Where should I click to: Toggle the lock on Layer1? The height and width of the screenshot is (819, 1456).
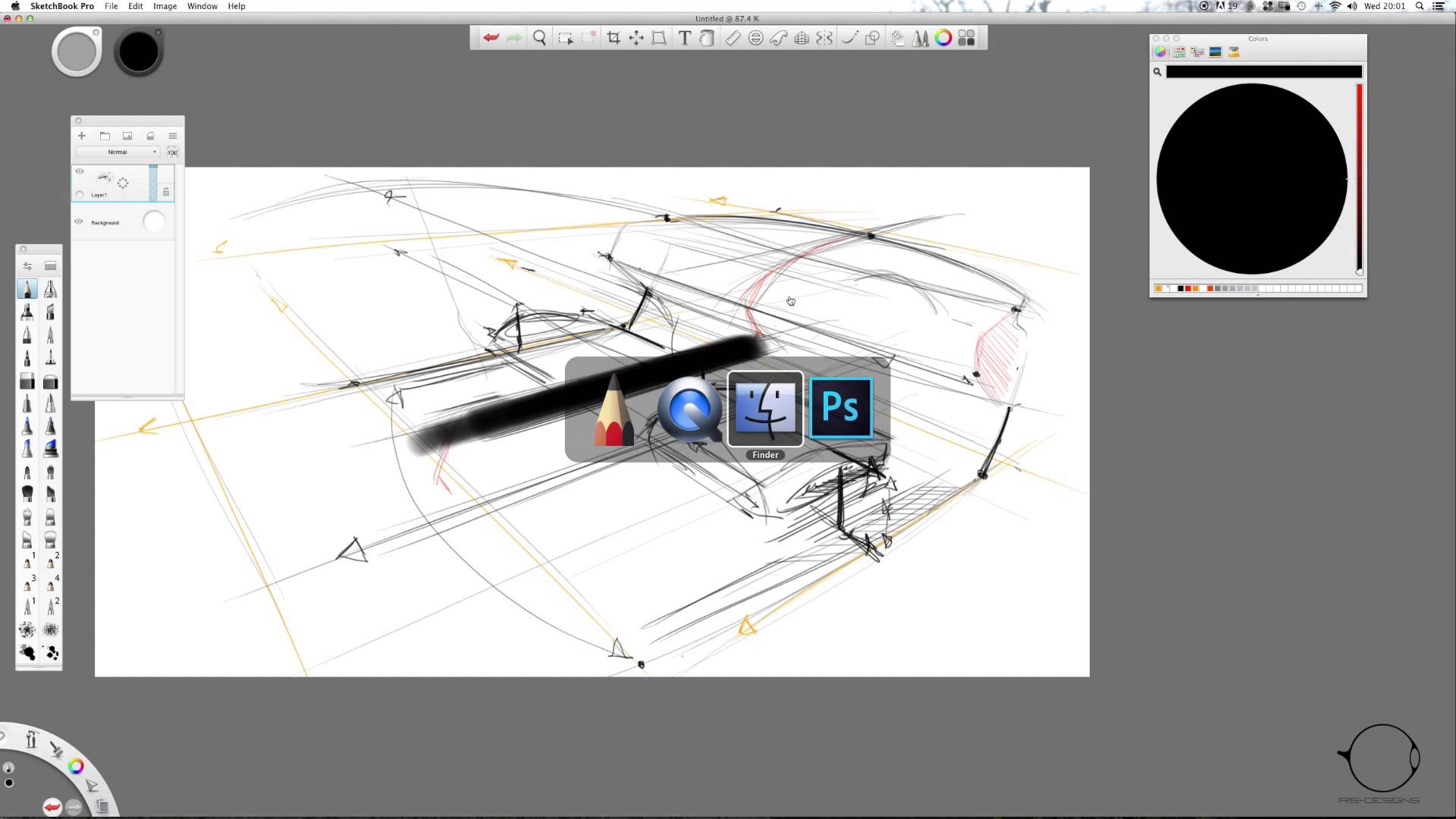click(166, 193)
